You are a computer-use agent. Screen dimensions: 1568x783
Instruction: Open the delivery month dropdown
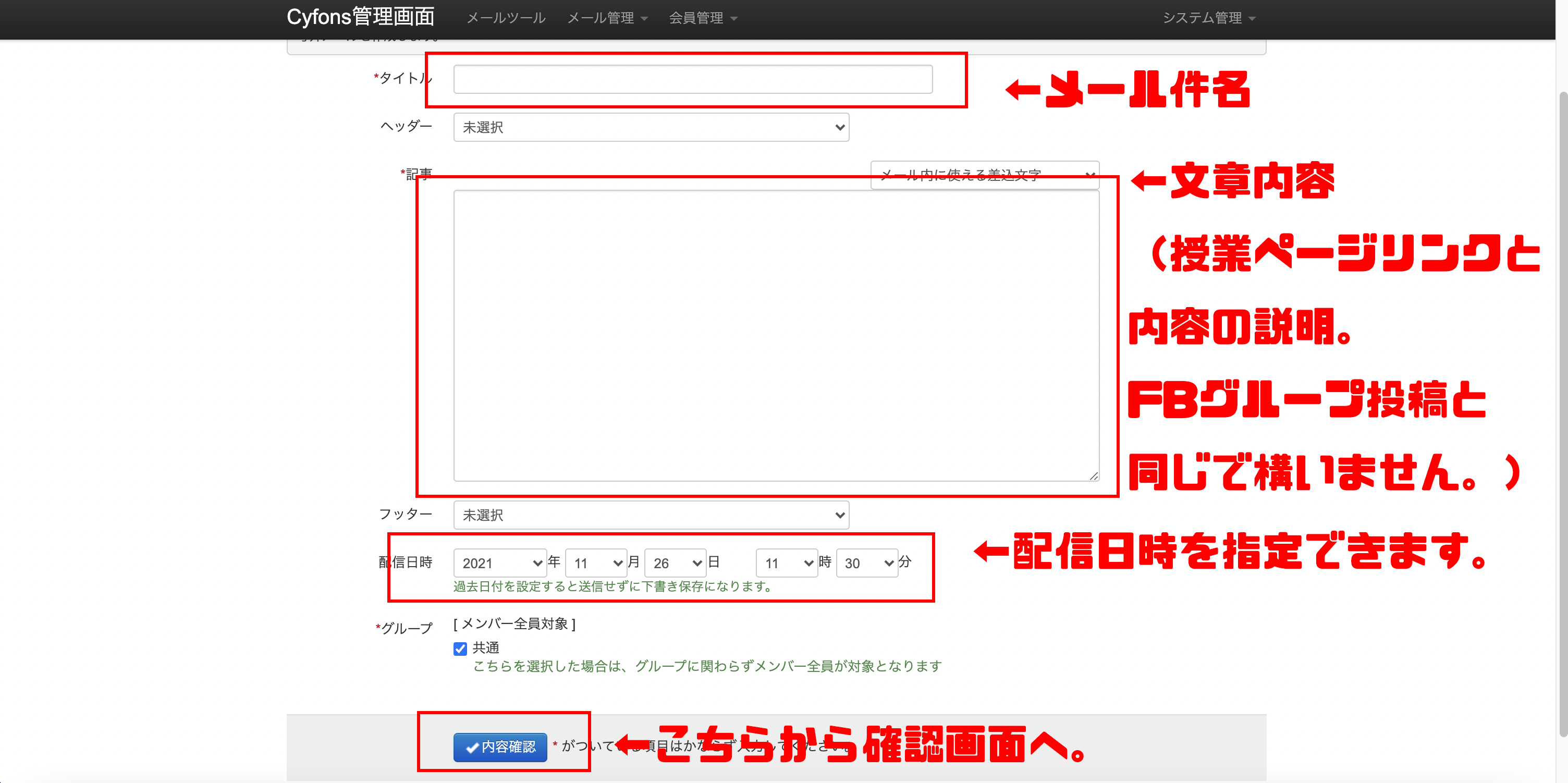coord(595,563)
